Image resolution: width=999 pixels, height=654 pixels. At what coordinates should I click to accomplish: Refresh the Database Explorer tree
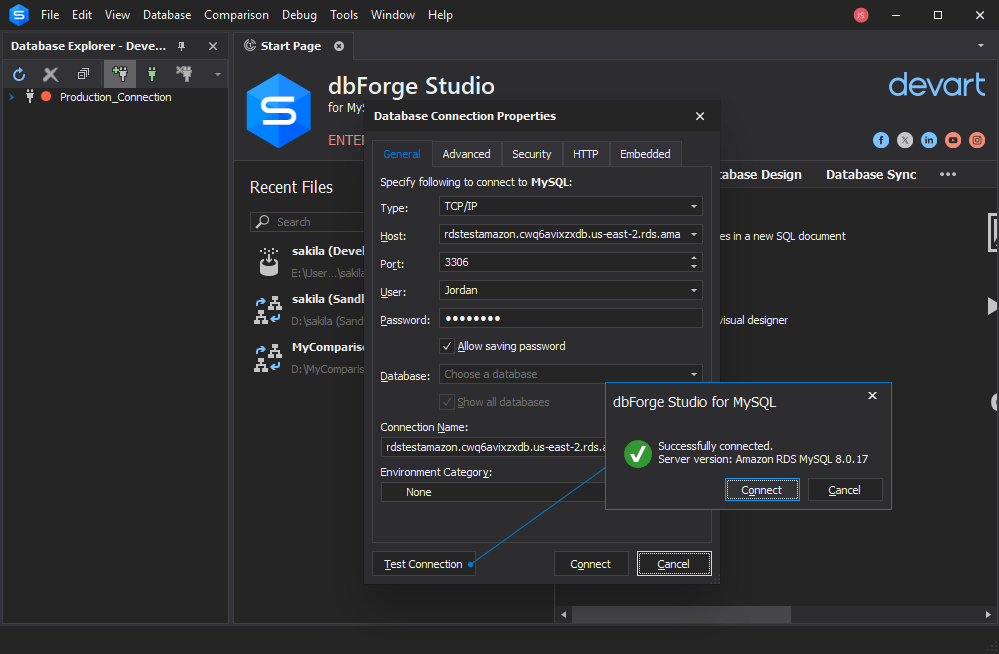click(x=18, y=73)
